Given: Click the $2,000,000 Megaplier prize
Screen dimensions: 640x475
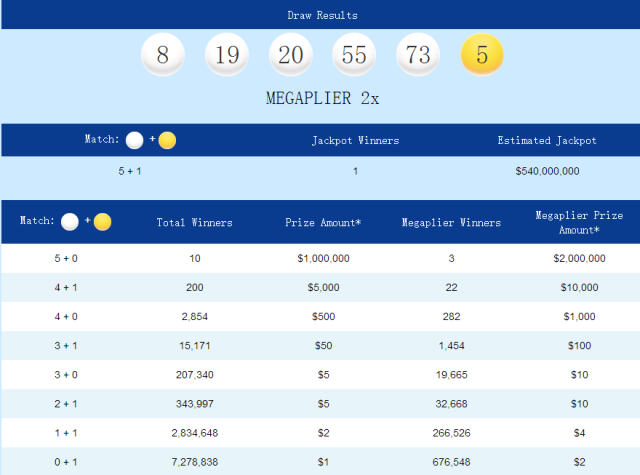Looking at the screenshot, I should click(580, 258).
